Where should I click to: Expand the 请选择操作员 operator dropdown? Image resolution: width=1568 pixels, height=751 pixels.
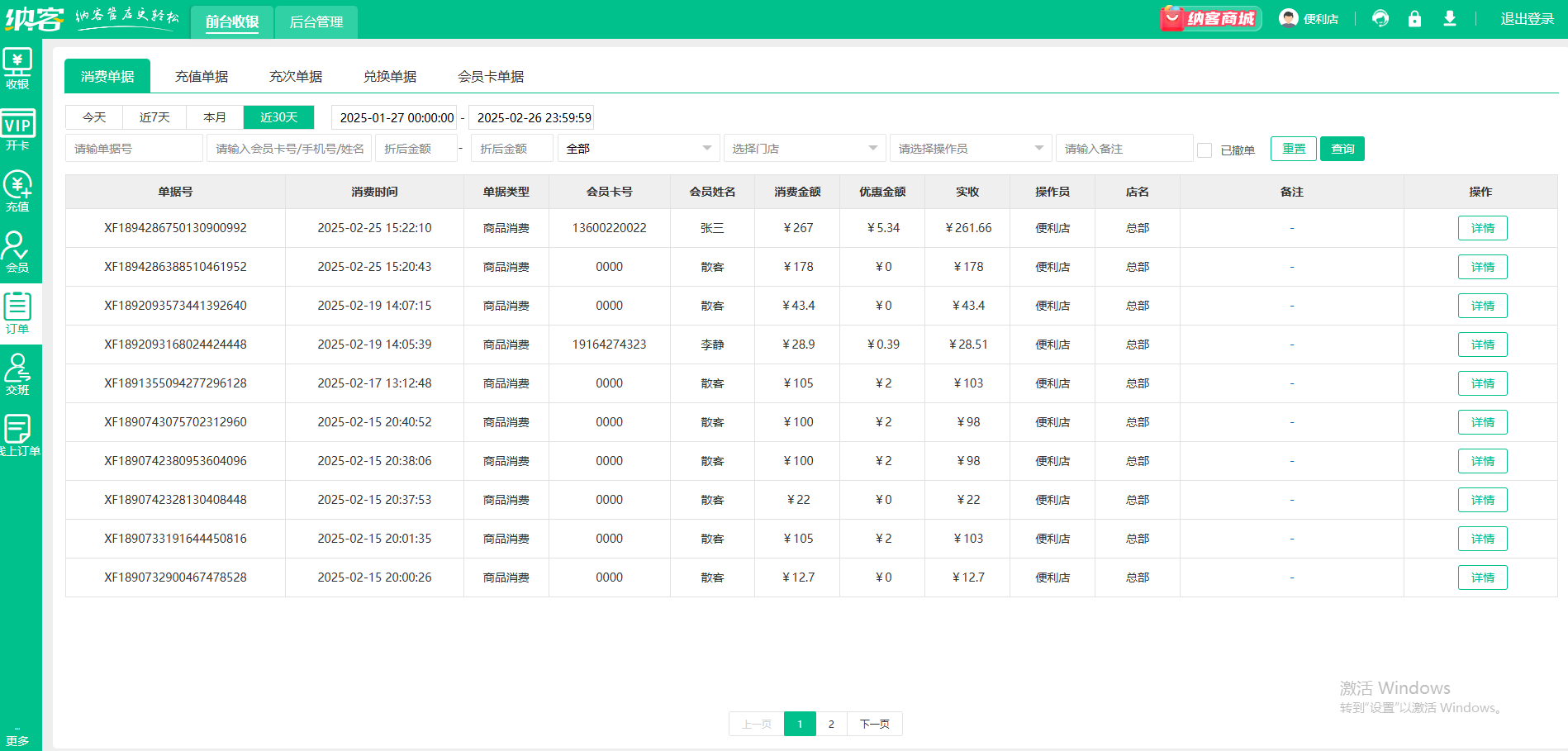click(970, 149)
